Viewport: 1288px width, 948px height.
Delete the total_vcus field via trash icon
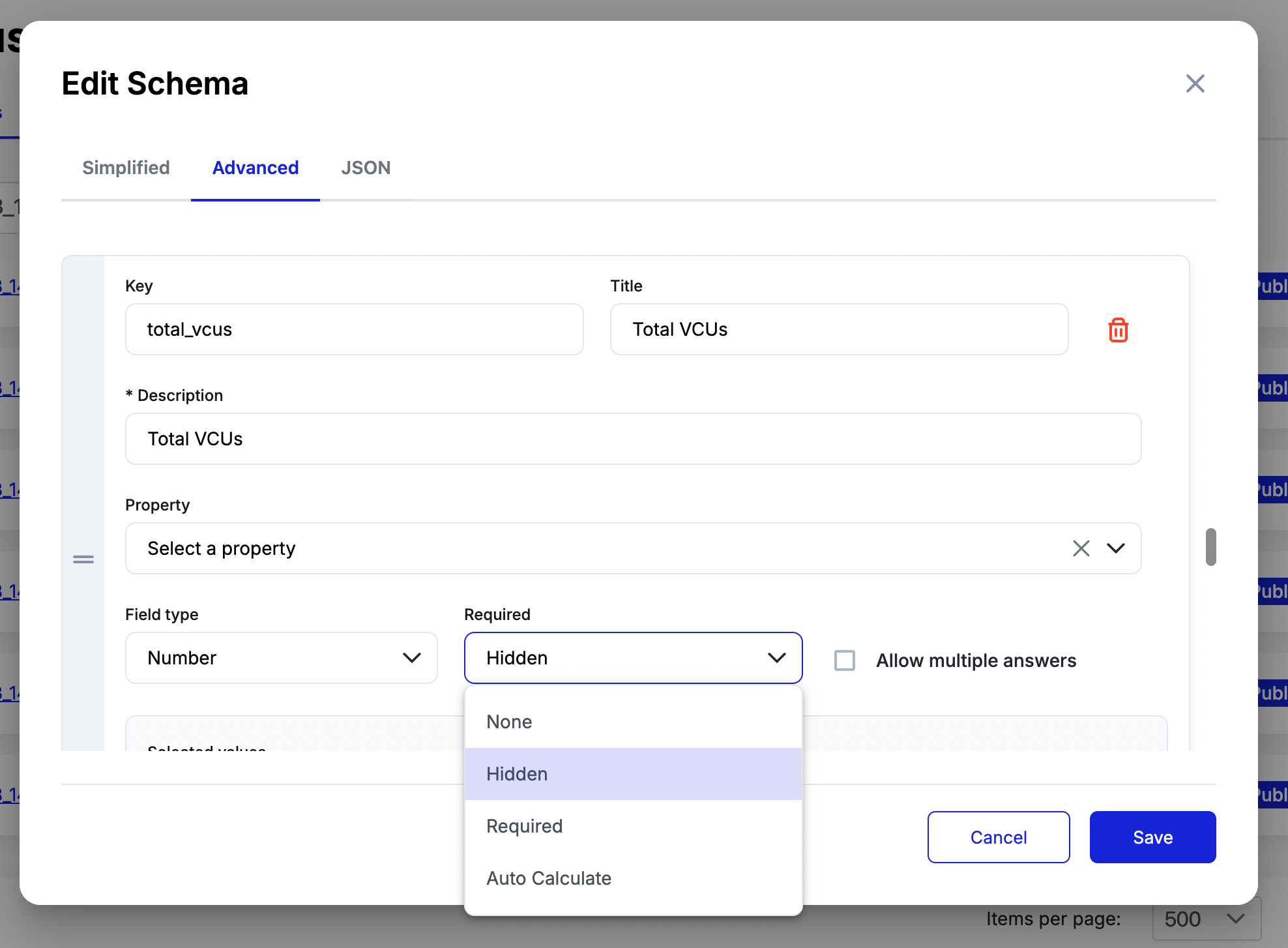pyautogui.click(x=1118, y=330)
